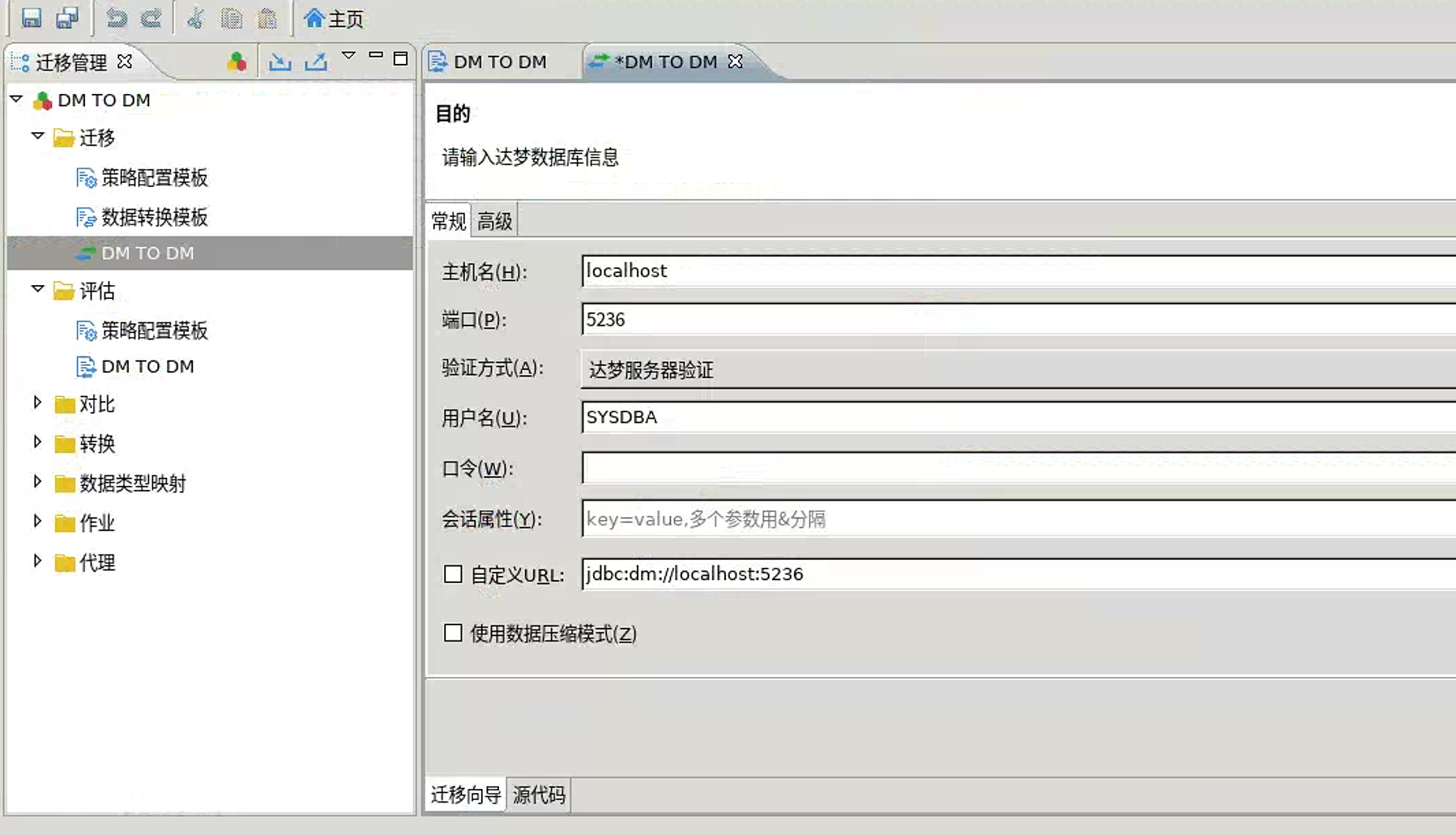Viewport: 1456px width, 835px height.
Task: Click the 主机名 input field
Action: (x=1018, y=271)
